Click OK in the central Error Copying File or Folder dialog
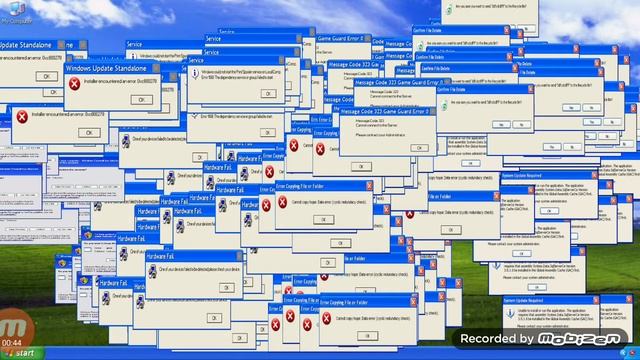This screenshot has height=360, width=640. click(324, 220)
